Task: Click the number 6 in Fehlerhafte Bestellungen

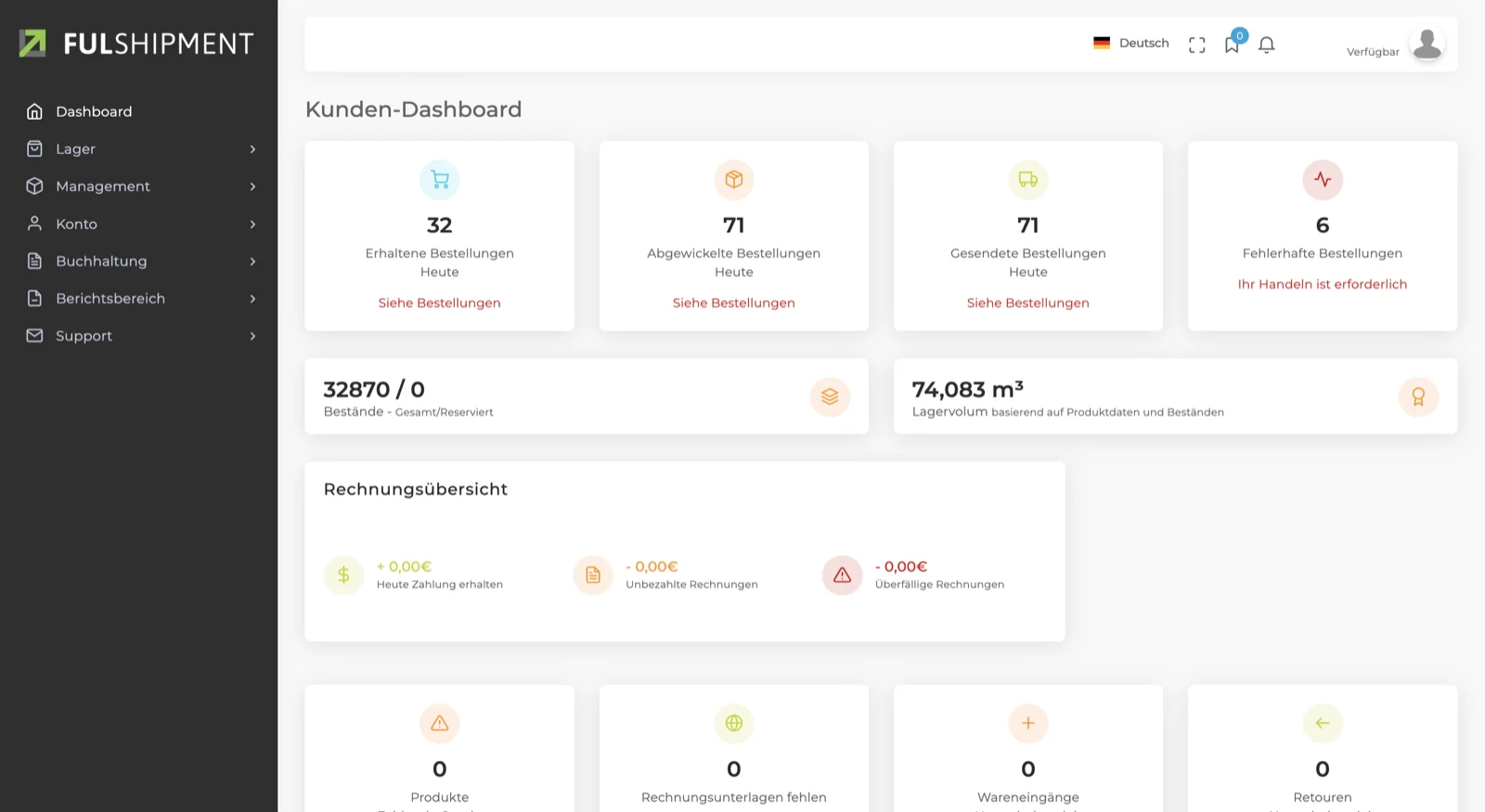Action: (x=1323, y=226)
